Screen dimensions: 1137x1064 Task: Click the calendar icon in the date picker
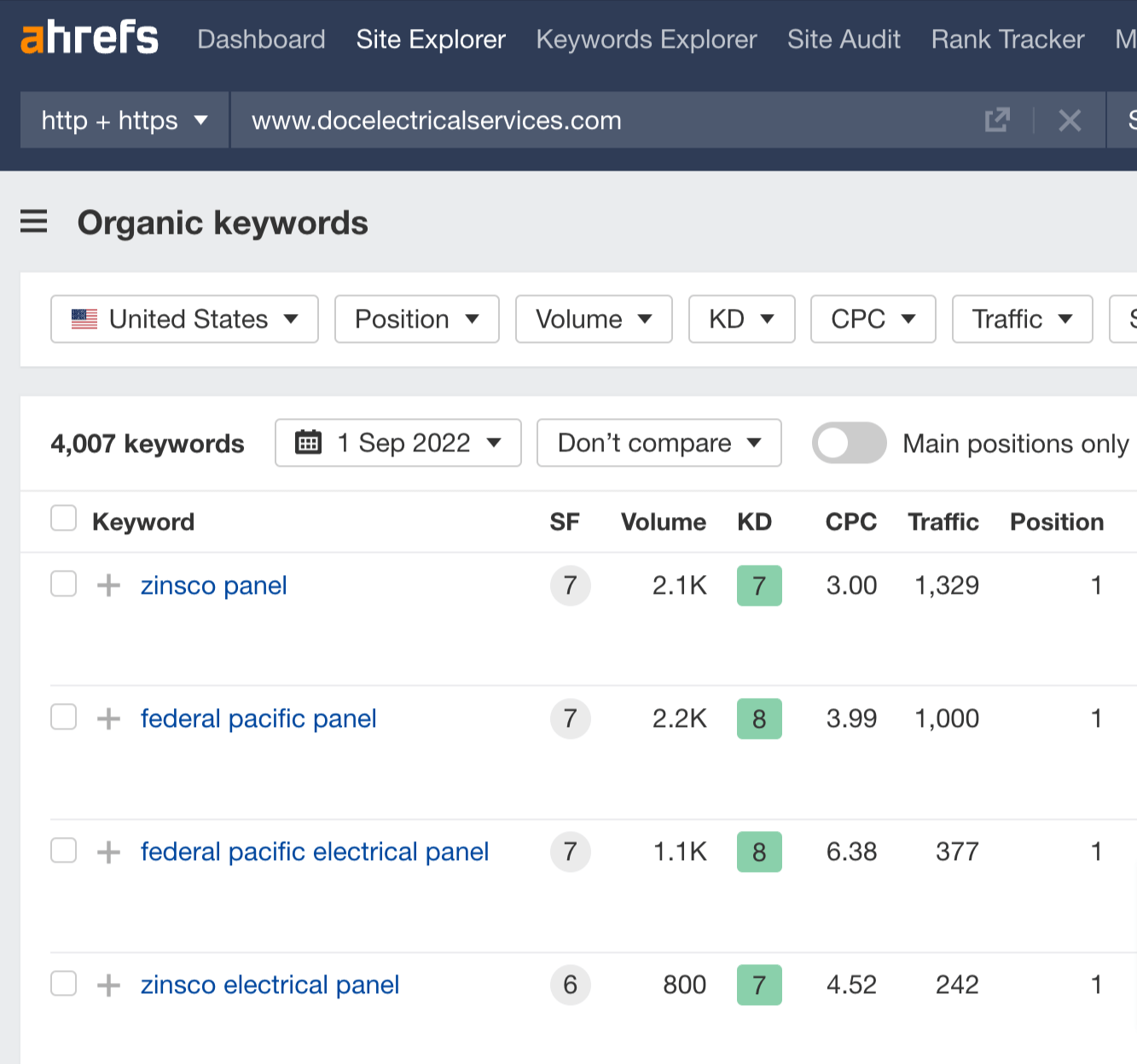[x=309, y=443]
